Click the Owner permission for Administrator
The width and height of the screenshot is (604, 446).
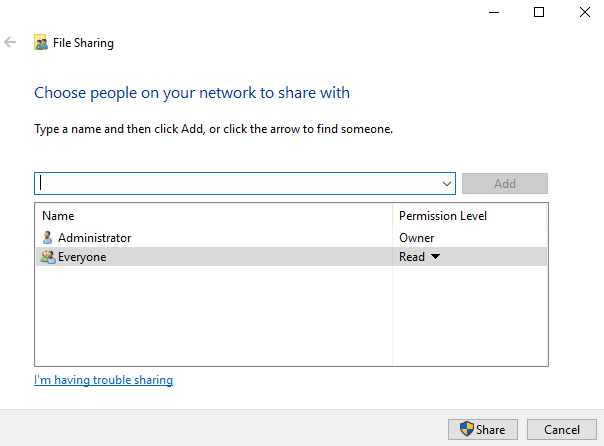tap(416, 238)
